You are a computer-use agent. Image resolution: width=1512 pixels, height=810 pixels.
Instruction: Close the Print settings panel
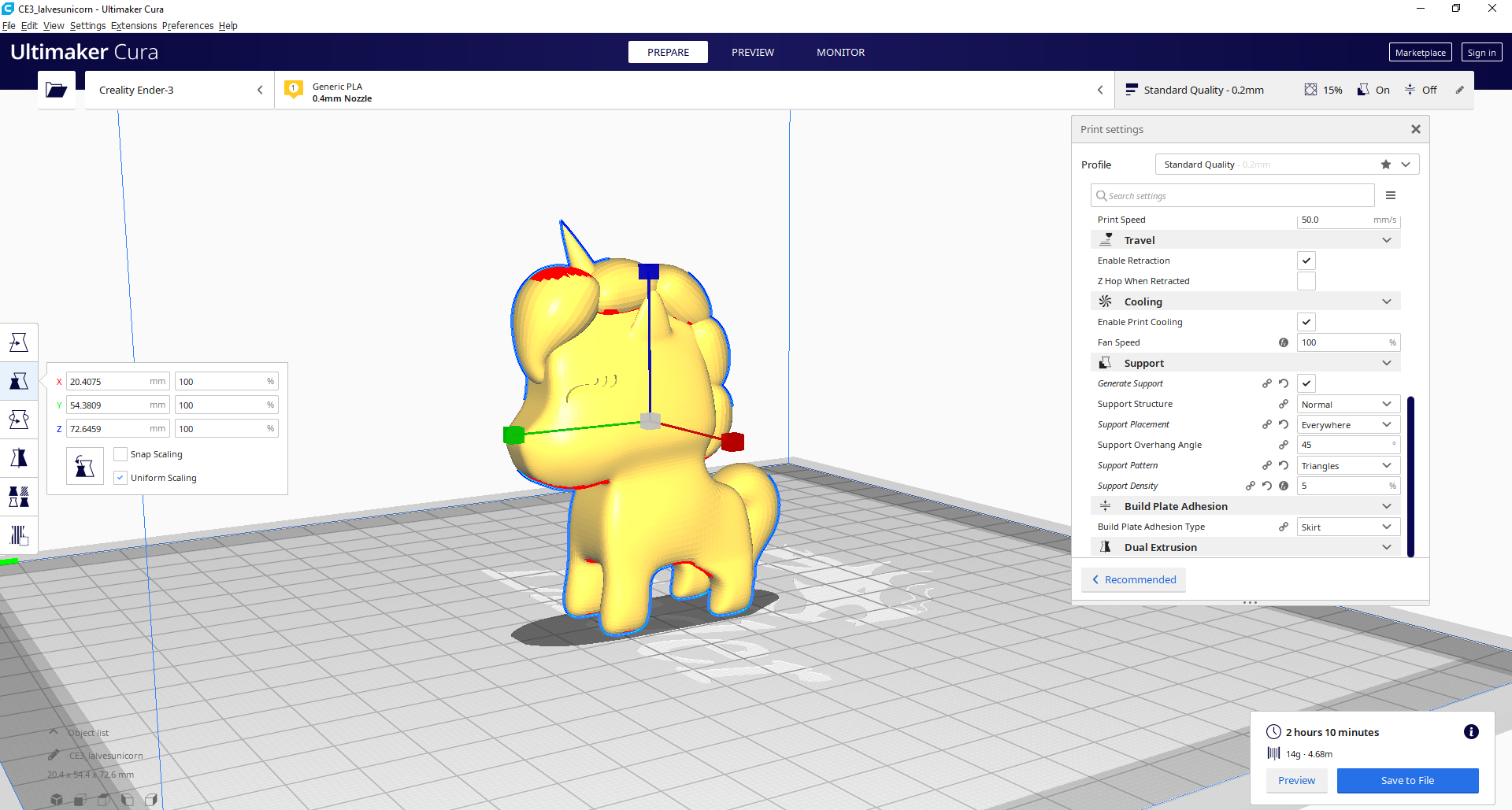tap(1416, 129)
